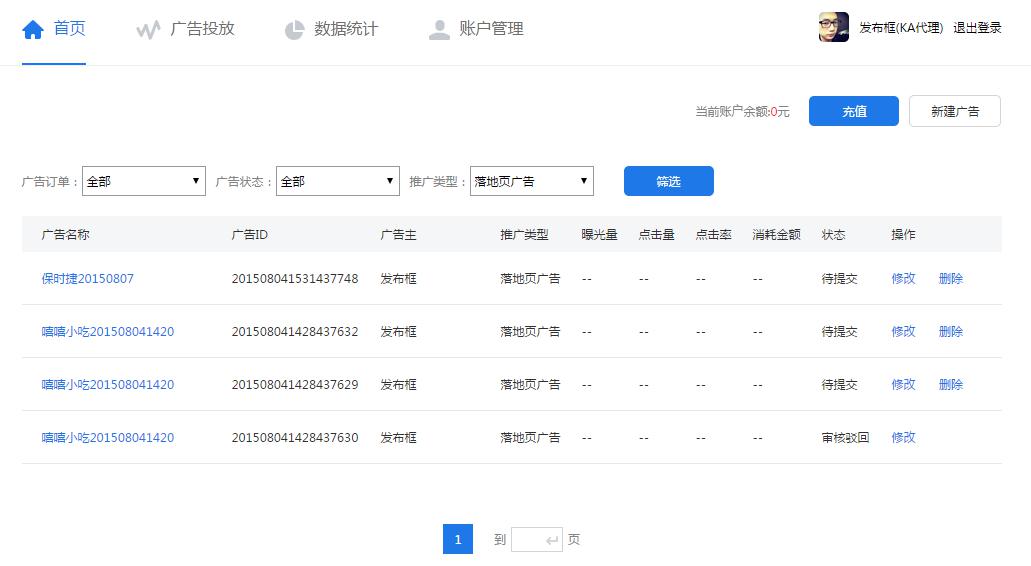Click the 广告名称 column header
Screen dimensions: 1031x566
[x=65, y=235]
